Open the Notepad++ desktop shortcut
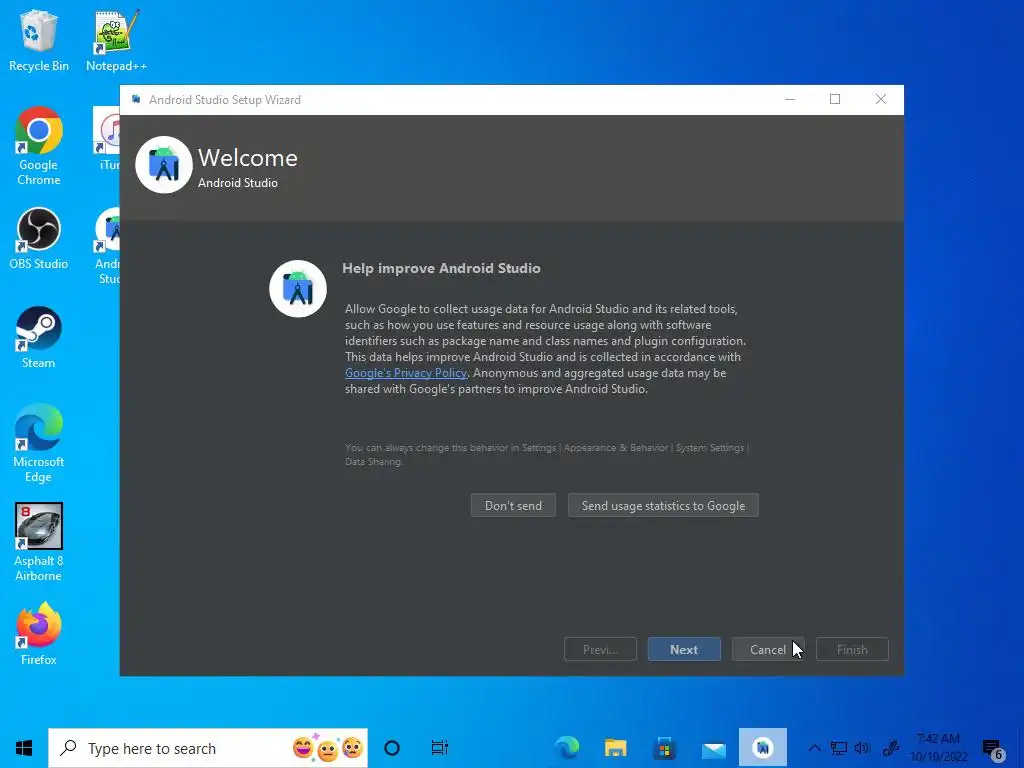This screenshot has width=1024, height=768. click(x=116, y=40)
